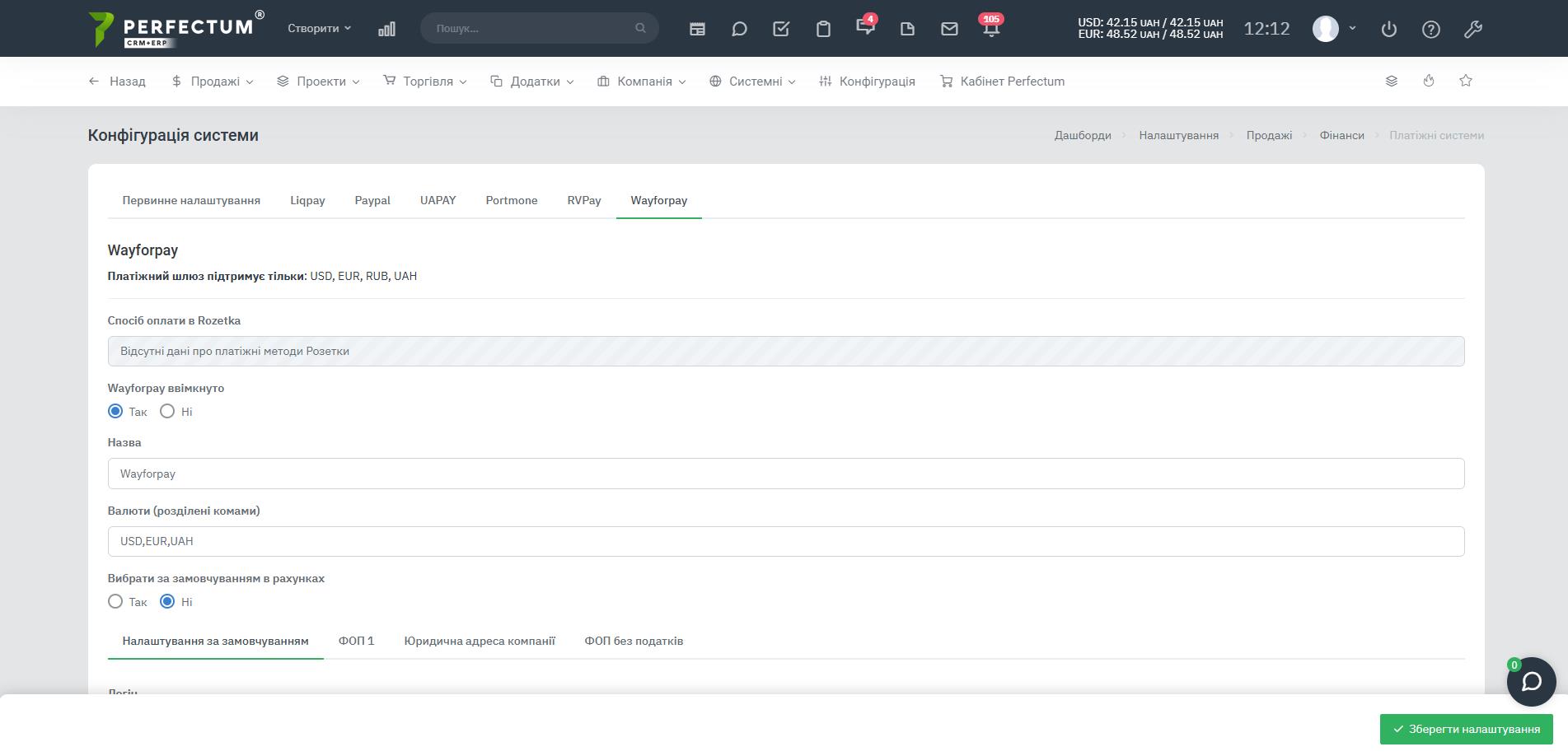Go to Налаштування breadcrumb link
Viewport: 1568px width, 756px height.
[x=1178, y=135]
